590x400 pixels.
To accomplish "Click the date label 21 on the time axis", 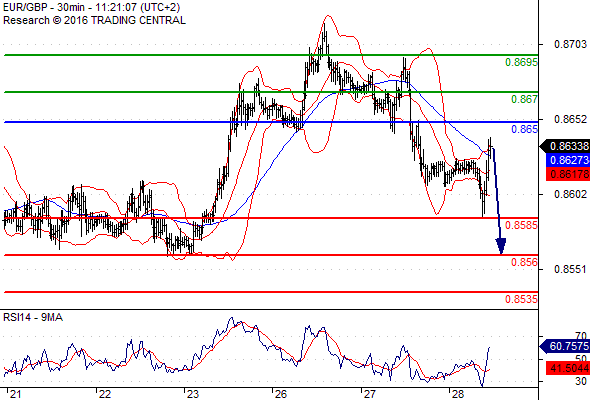I will (x=15, y=394).
